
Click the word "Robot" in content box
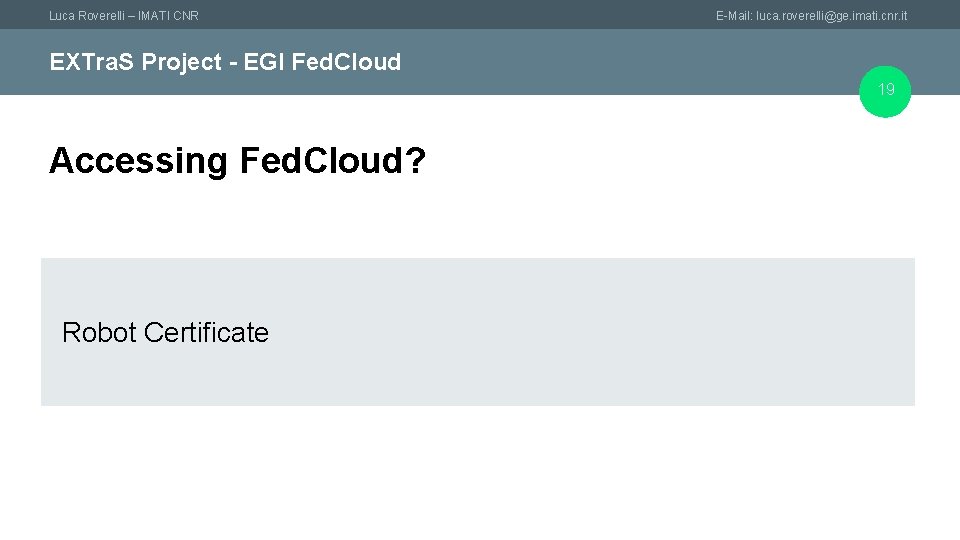(99, 333)
